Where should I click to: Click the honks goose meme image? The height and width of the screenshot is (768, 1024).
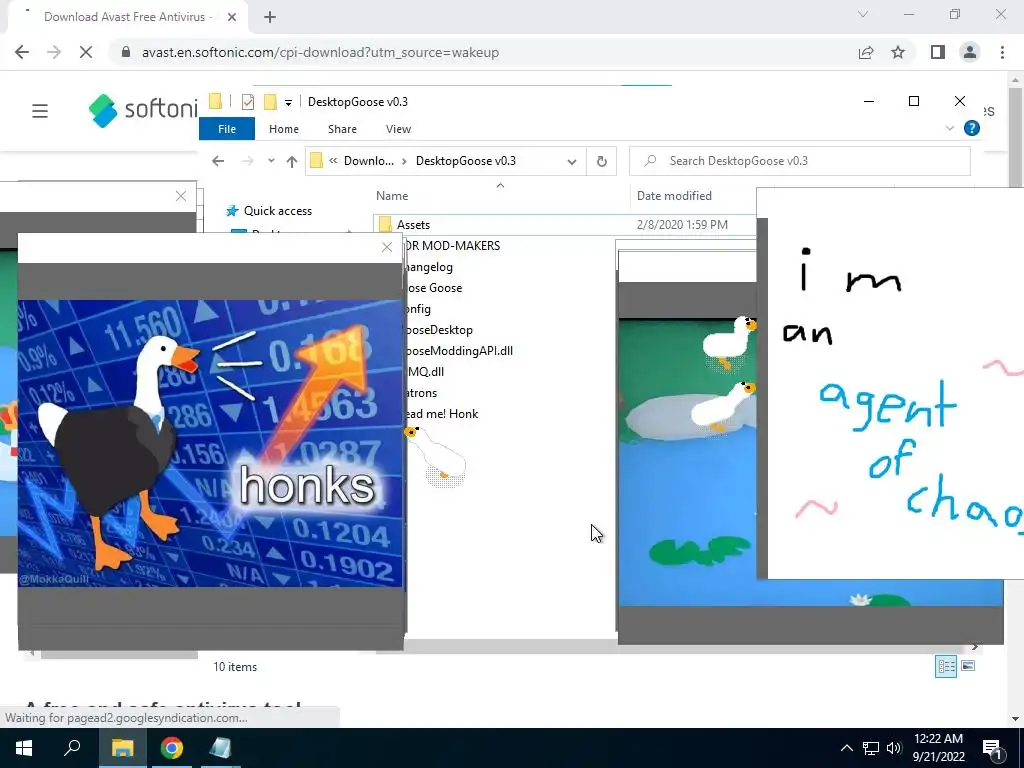tap(212, 443)
